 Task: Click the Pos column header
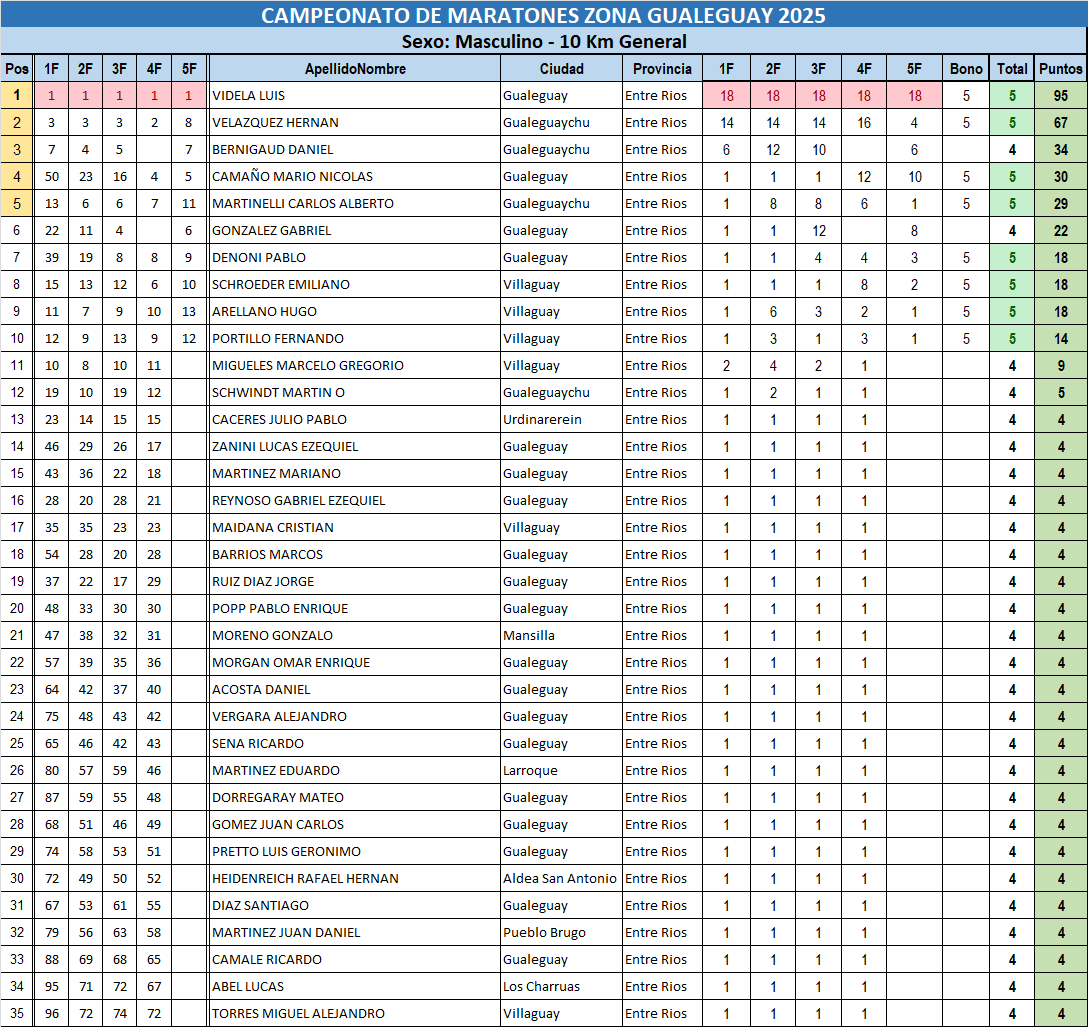coord(17,69)
